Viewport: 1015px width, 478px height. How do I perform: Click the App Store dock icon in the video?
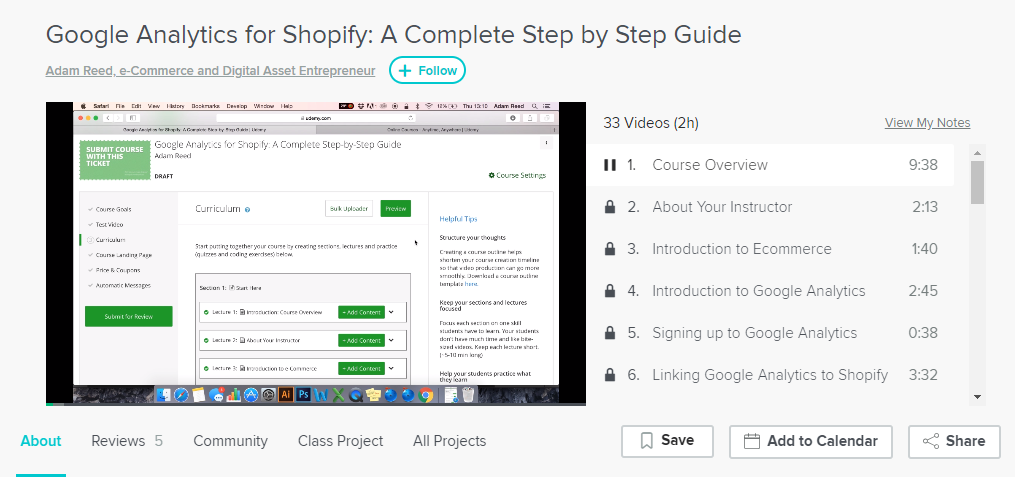click(251, 394)
